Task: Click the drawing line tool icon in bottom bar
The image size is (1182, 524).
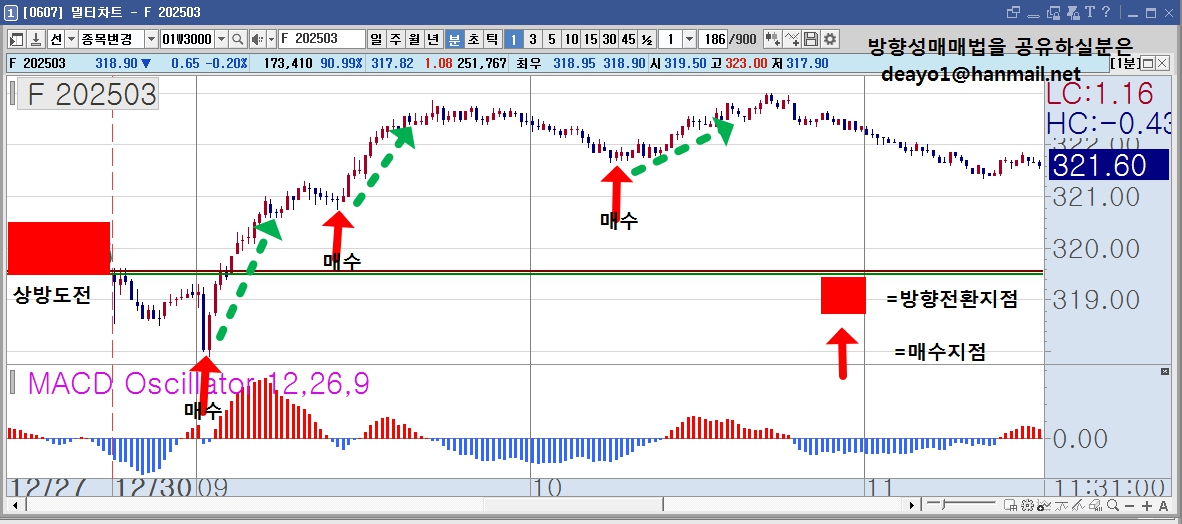Action: tap(1078, 505)
